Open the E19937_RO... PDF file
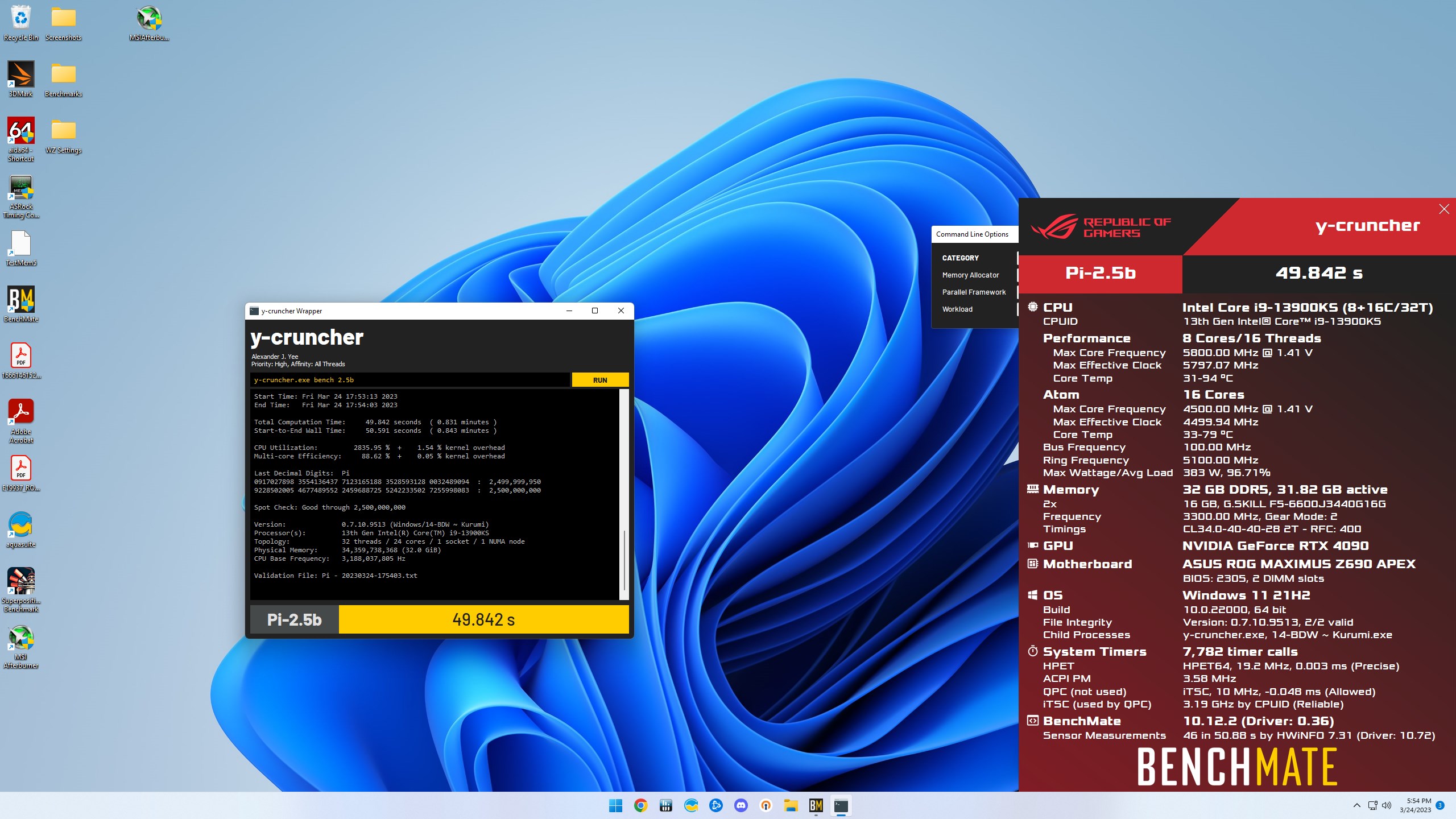Image resolution: width=1456 pixels, height=819 pixels. pyautogui.click(x=20, y=473)
